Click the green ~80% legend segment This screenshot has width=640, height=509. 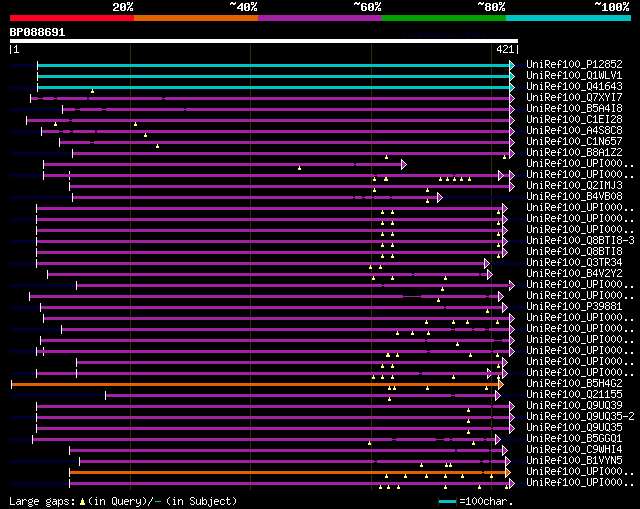pos(444,18)
